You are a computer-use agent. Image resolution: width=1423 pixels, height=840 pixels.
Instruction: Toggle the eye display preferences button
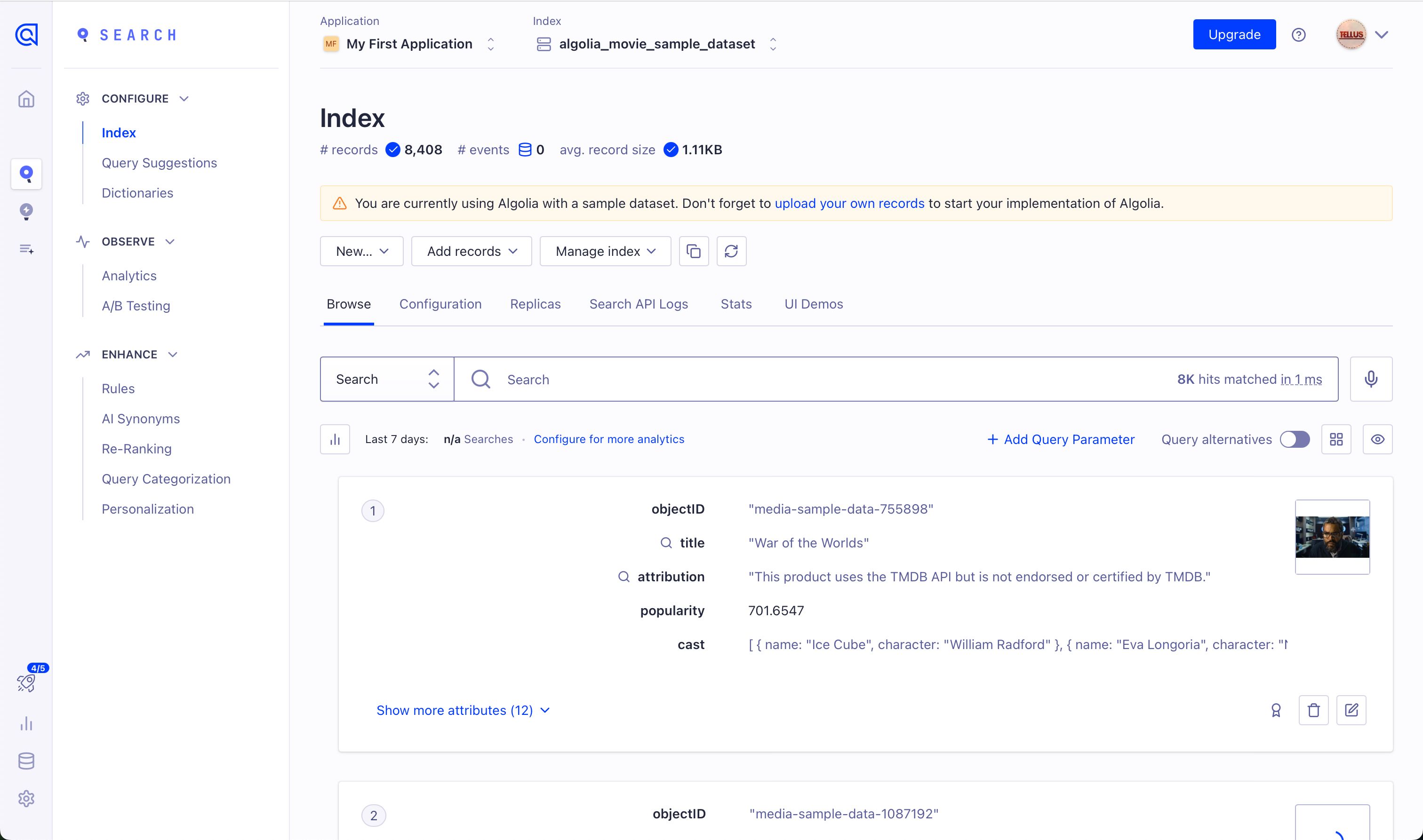[x=1377, y=439]
